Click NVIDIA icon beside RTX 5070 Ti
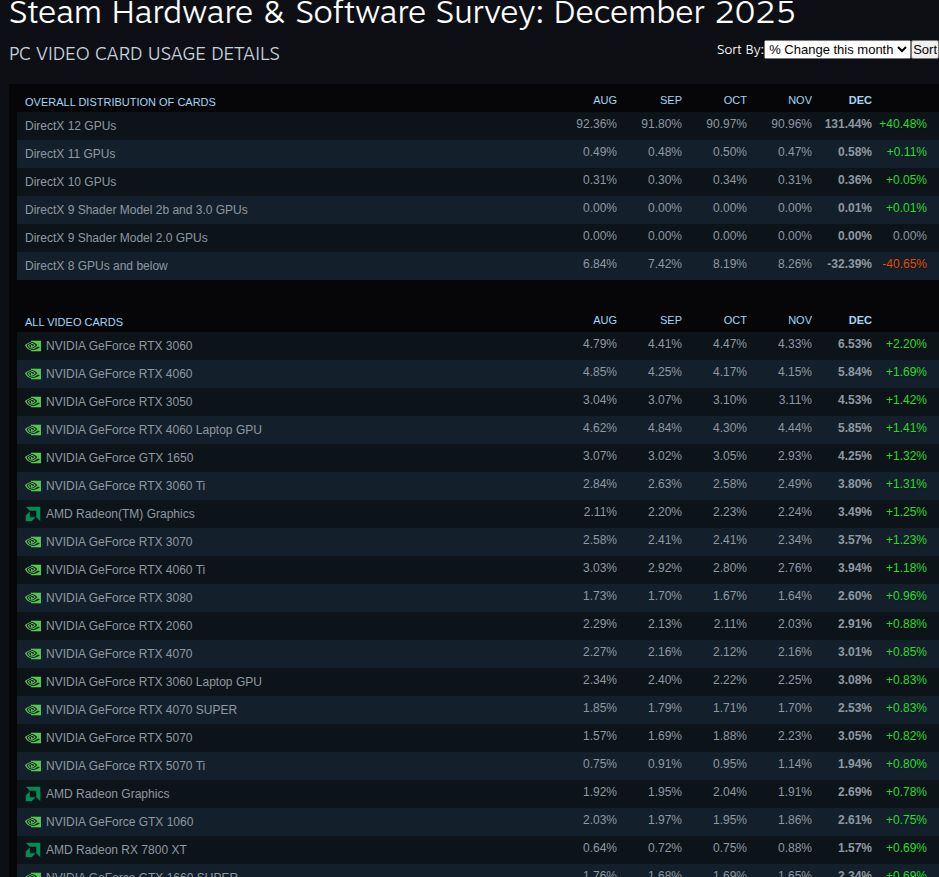 coord(33,766)
